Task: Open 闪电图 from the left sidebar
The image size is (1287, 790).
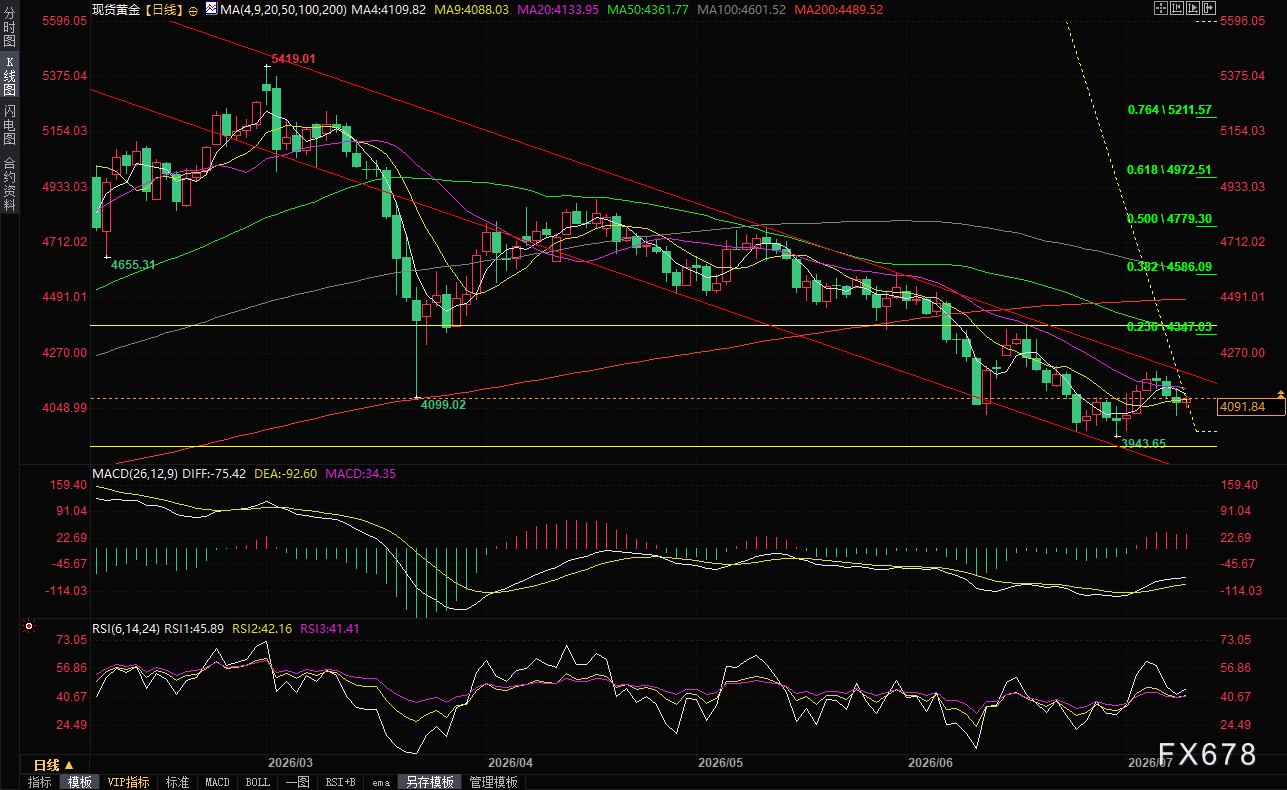Action: (x=10, y=125)
